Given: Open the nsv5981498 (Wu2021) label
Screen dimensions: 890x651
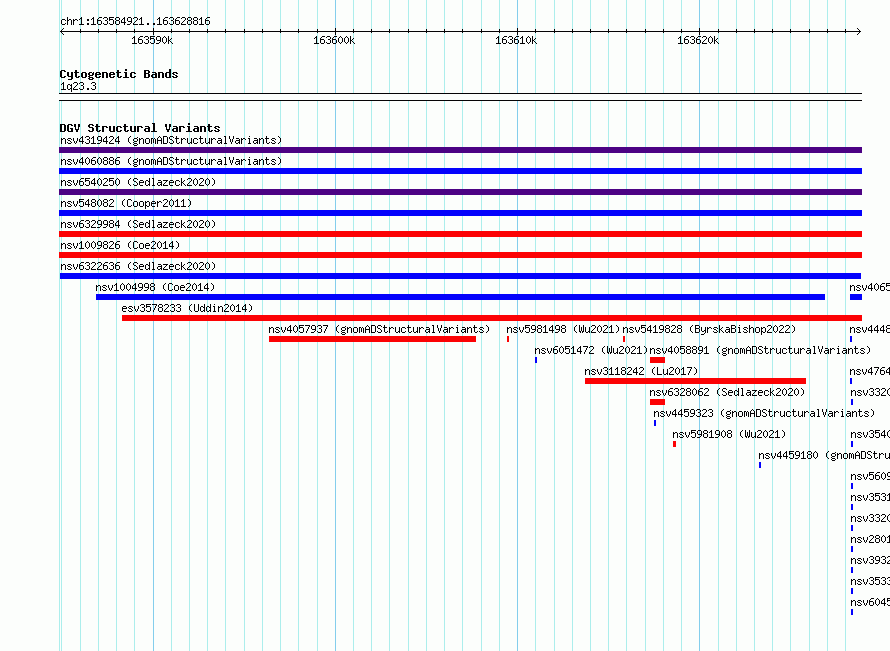Looking at the screenshot, I should point(563,329).
